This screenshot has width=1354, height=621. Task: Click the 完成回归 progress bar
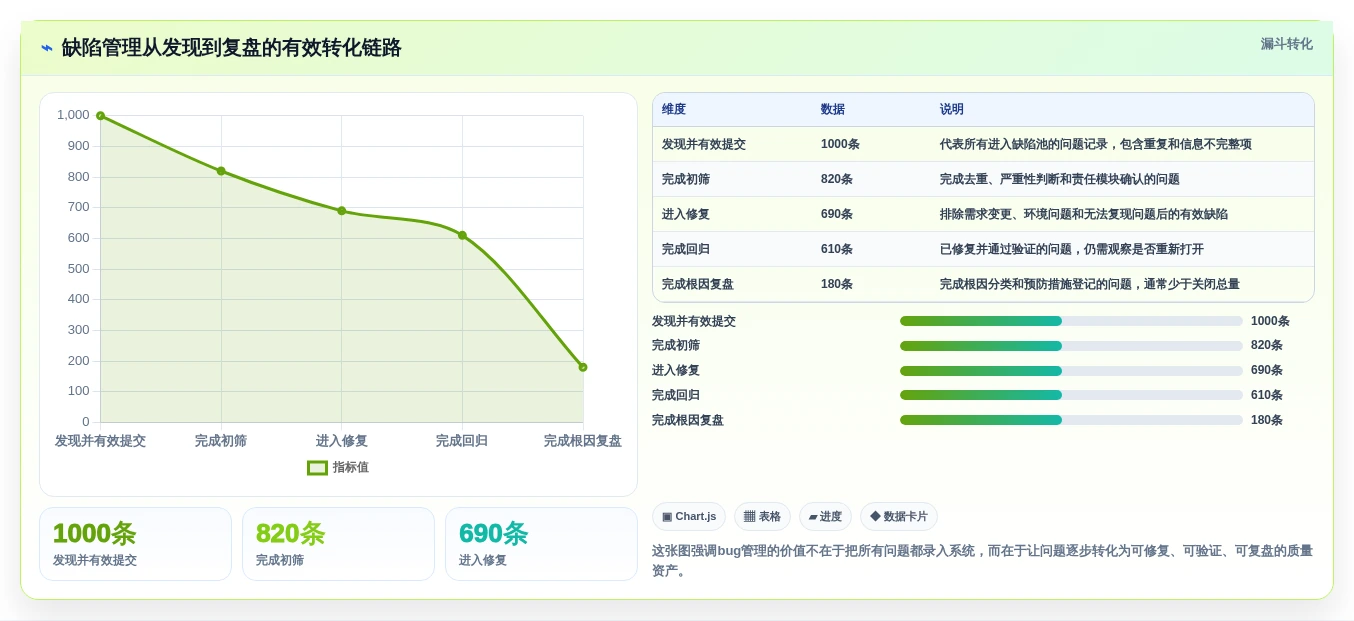[1071, 395]
